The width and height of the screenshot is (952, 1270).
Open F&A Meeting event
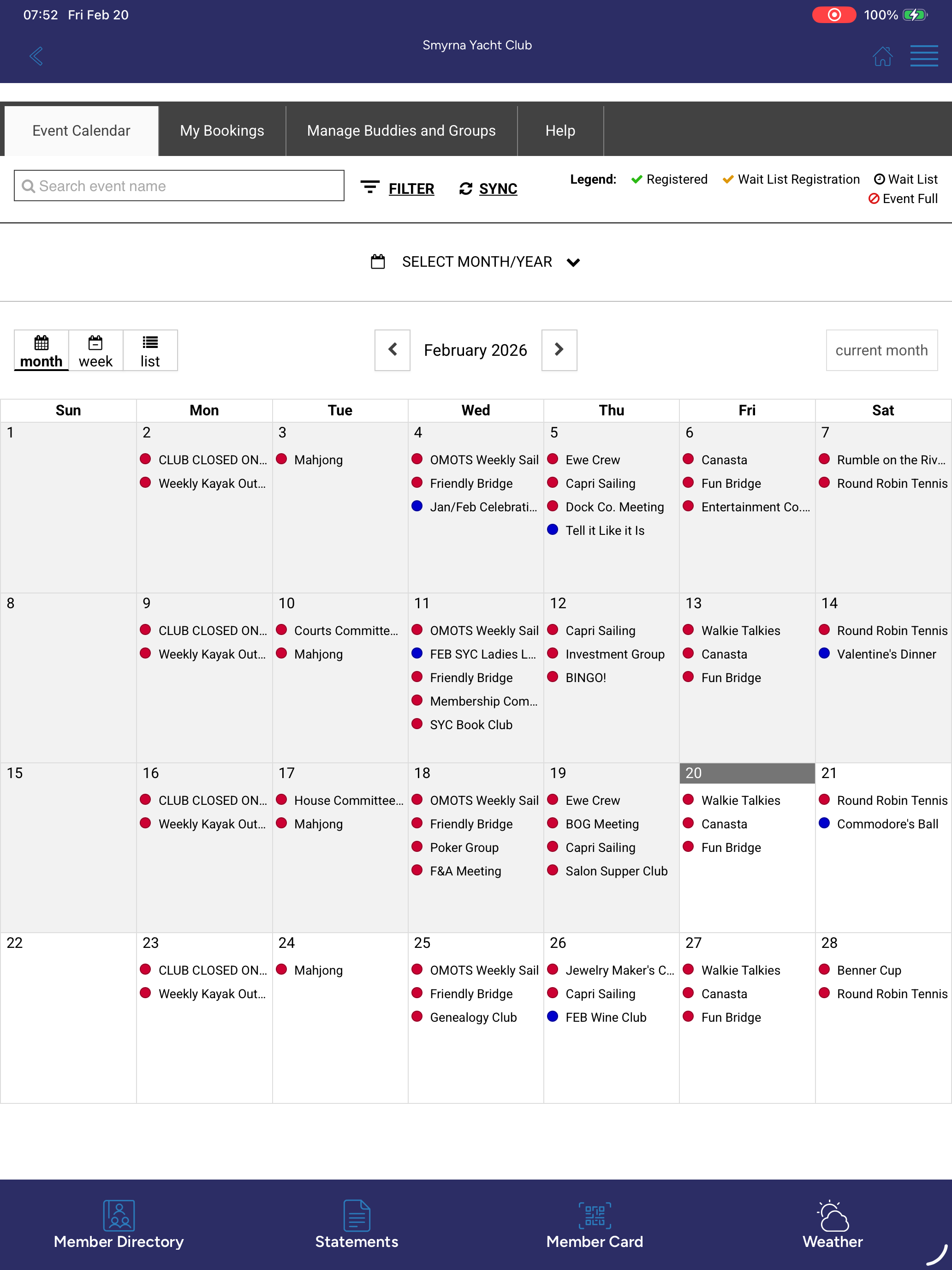coord(465,871)
